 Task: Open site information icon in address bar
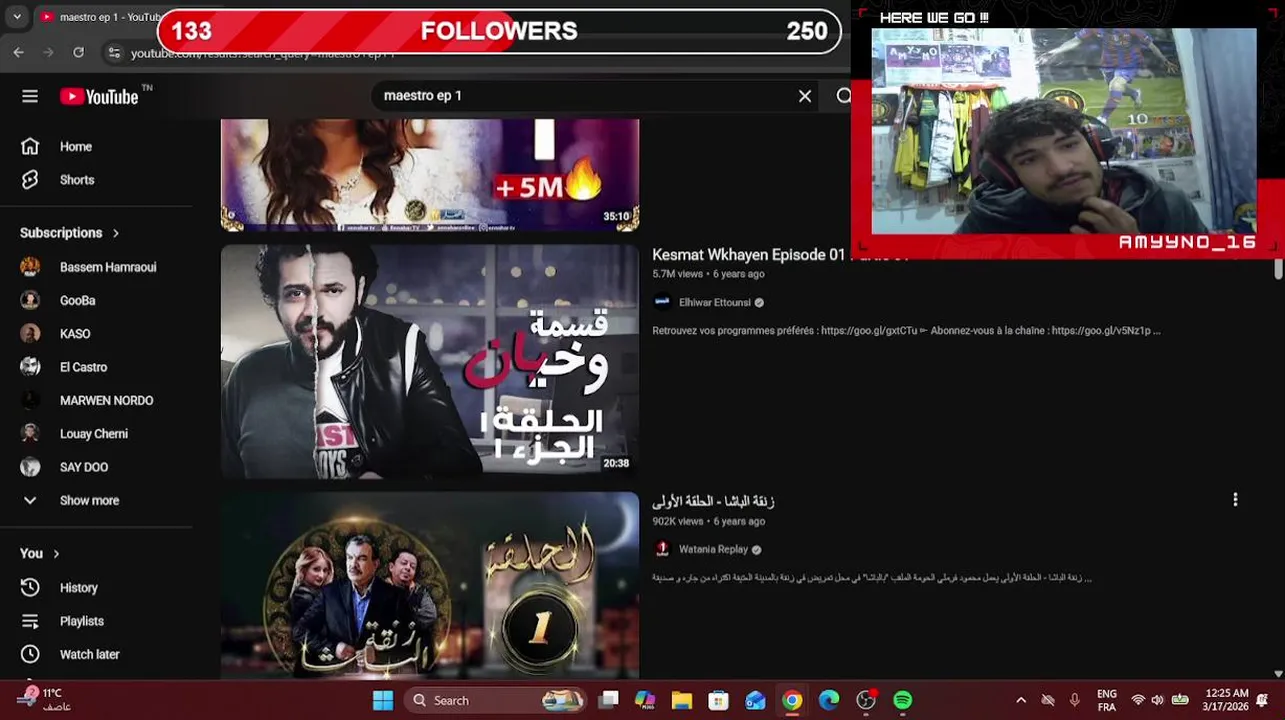click(x=114, y=53)
